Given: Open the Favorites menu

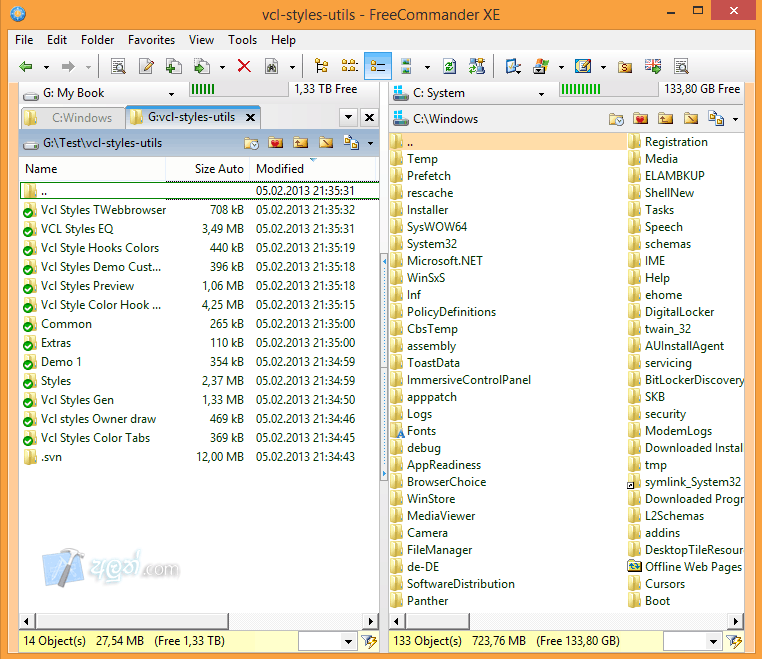Looking at the screenshot, I should point(151,40).
